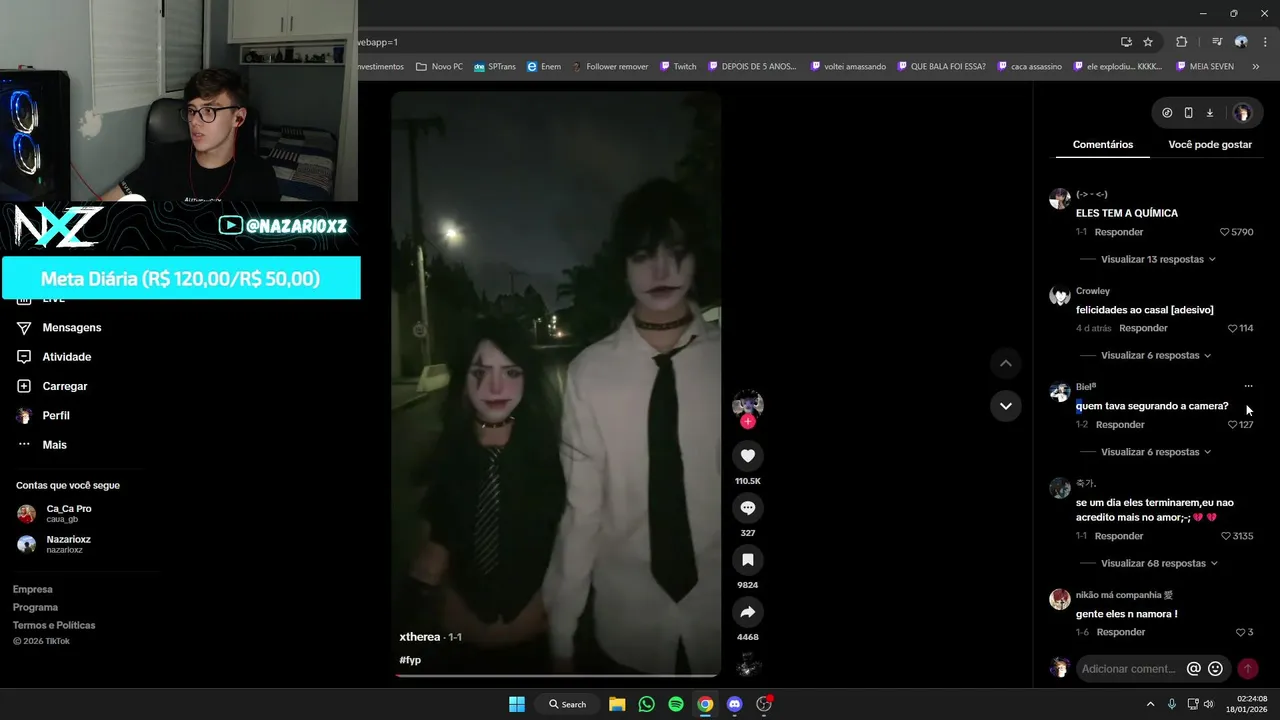This screenshot has width=1280, height=720.
Task: Reply to the quem tava segurando comment
Action: click(1120, 425)
